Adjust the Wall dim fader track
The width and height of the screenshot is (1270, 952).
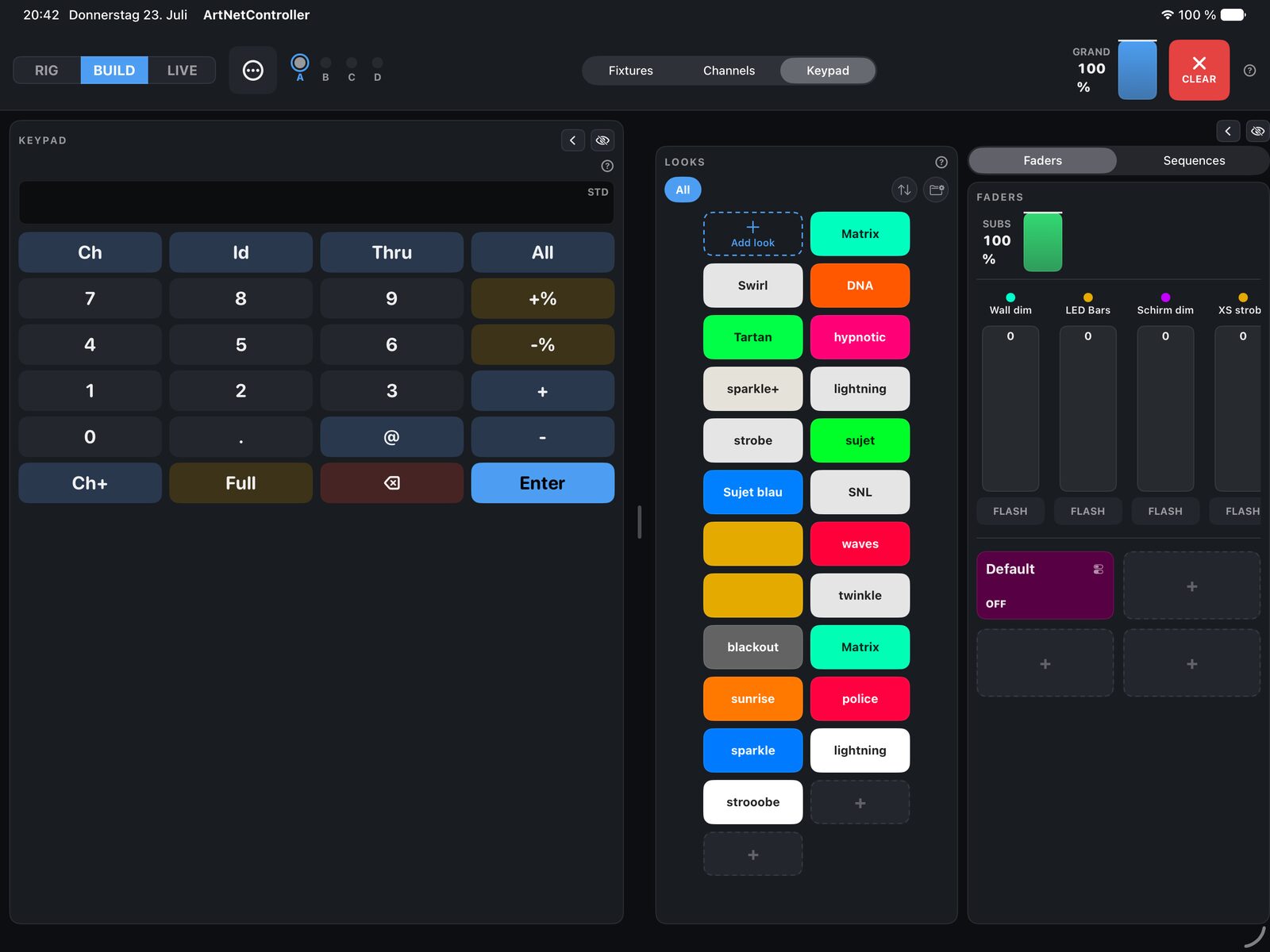tap(1010, 409)
